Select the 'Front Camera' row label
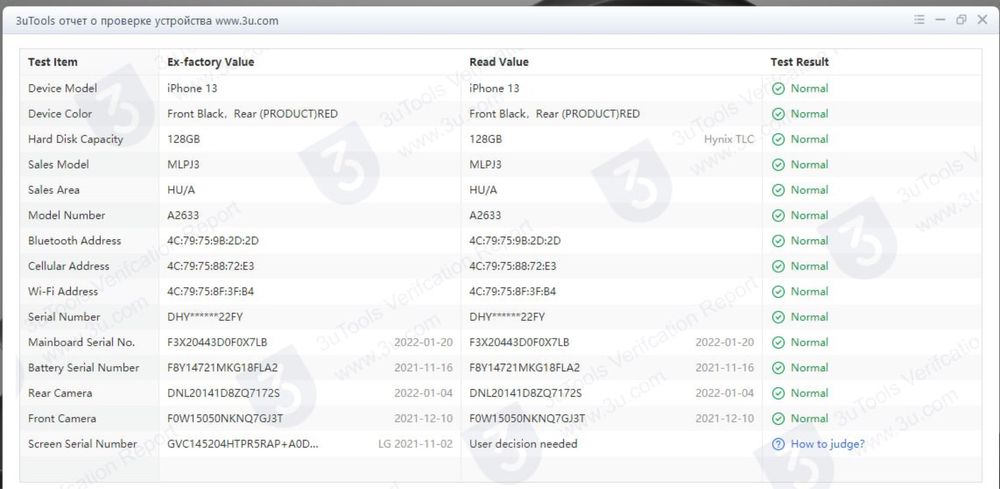This screenshot has height=489, width=1000. click(62, 419)
